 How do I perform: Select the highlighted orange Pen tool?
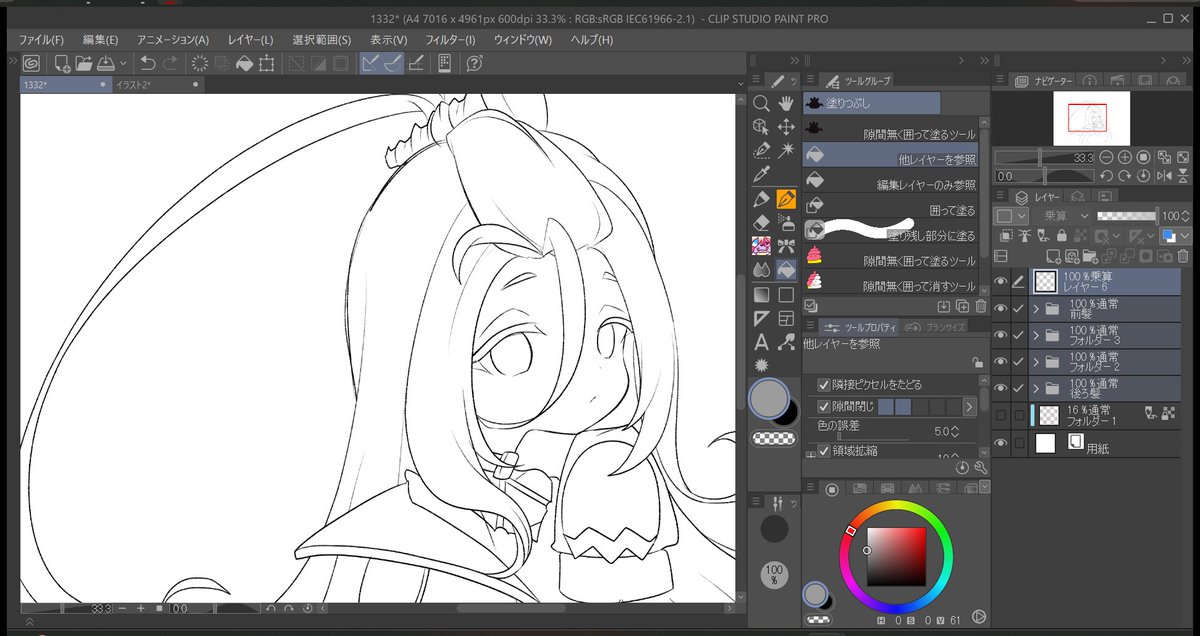[x=786, y=198]
